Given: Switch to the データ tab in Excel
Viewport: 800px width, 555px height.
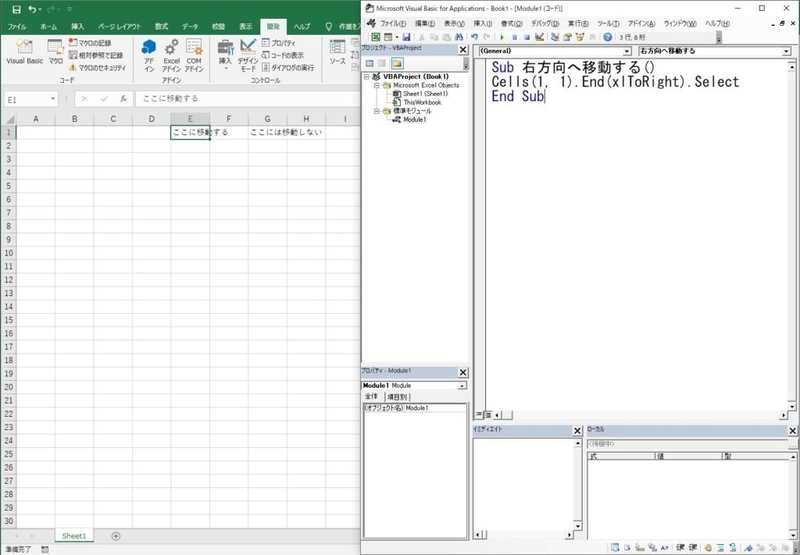Looking at the screenshot, I should 190,27.
